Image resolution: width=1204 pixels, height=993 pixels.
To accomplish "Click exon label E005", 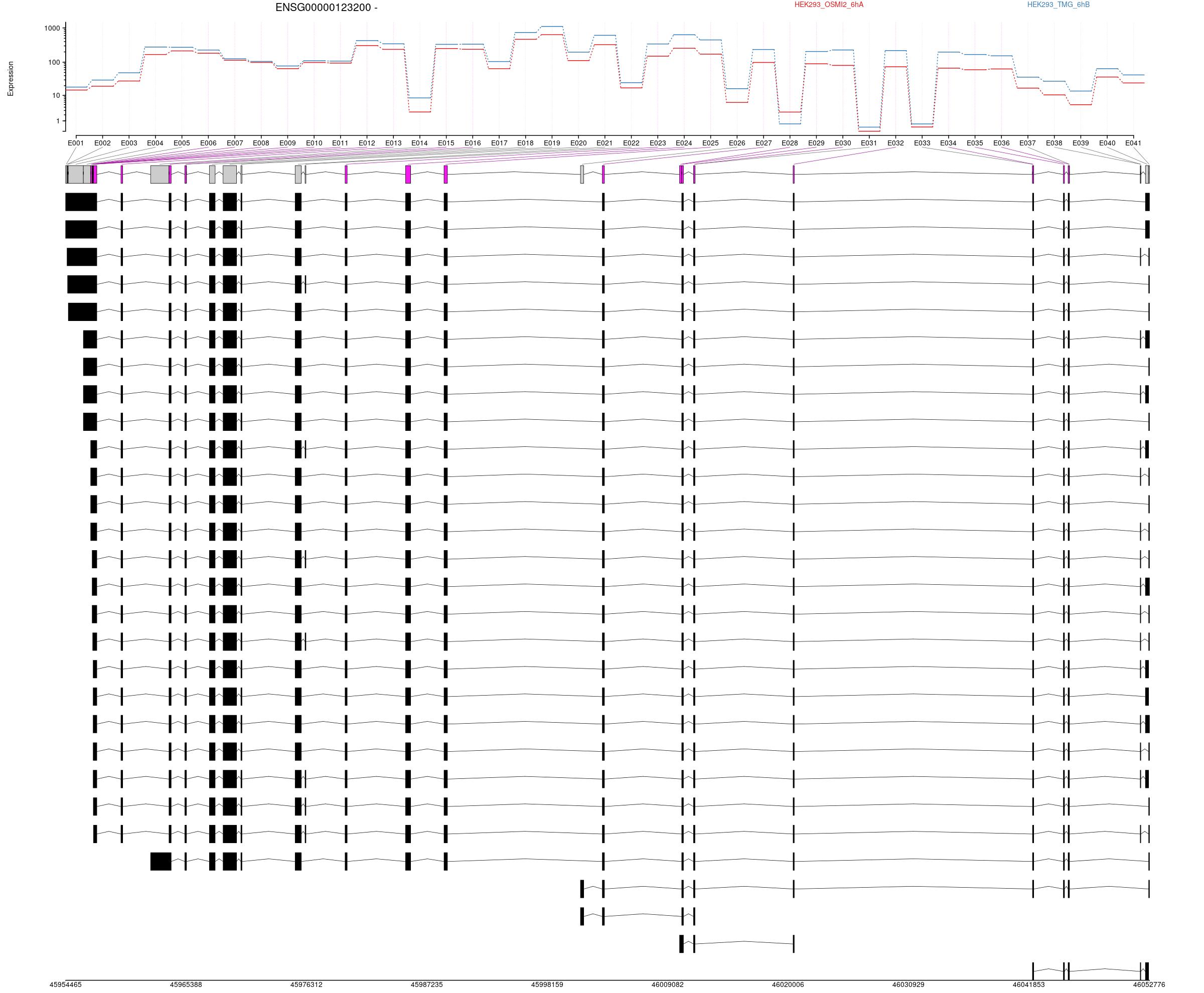I will [182, 143].
